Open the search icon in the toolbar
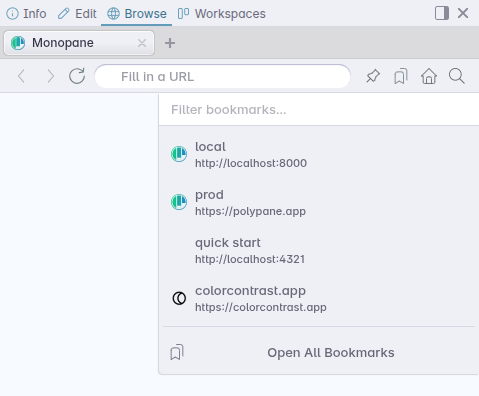The image size is (479, 396). pos(457,76)
